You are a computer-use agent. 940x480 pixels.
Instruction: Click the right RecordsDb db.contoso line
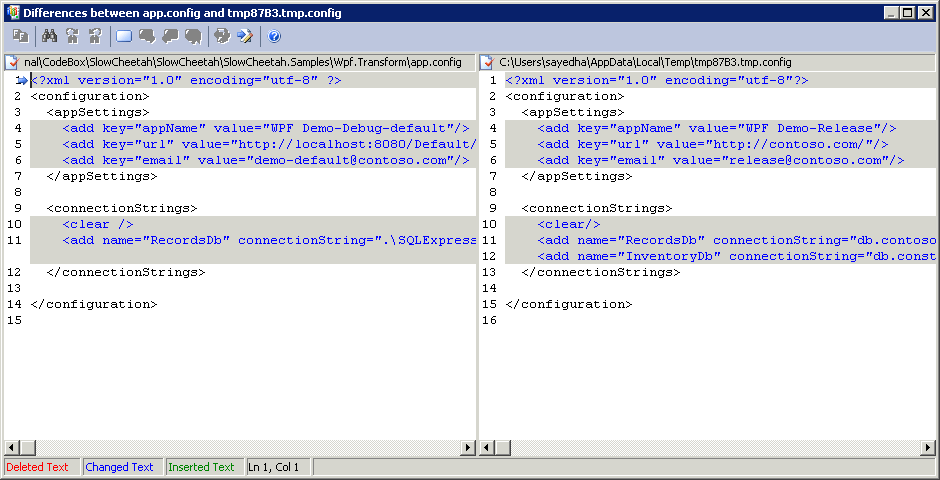pyautogui.click(x=737, y=240)
